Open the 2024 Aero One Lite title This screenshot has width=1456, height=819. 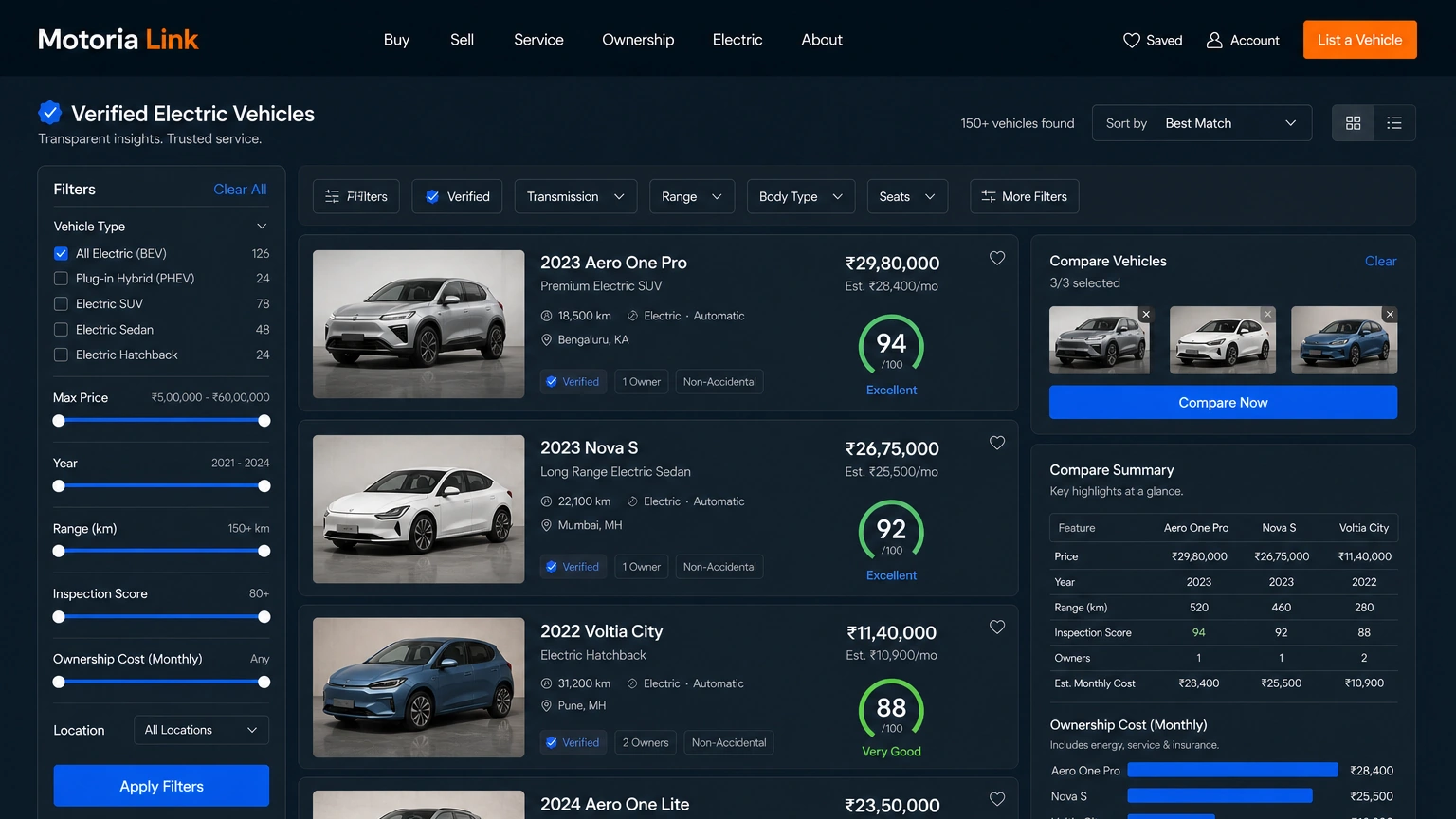point(615,804)
